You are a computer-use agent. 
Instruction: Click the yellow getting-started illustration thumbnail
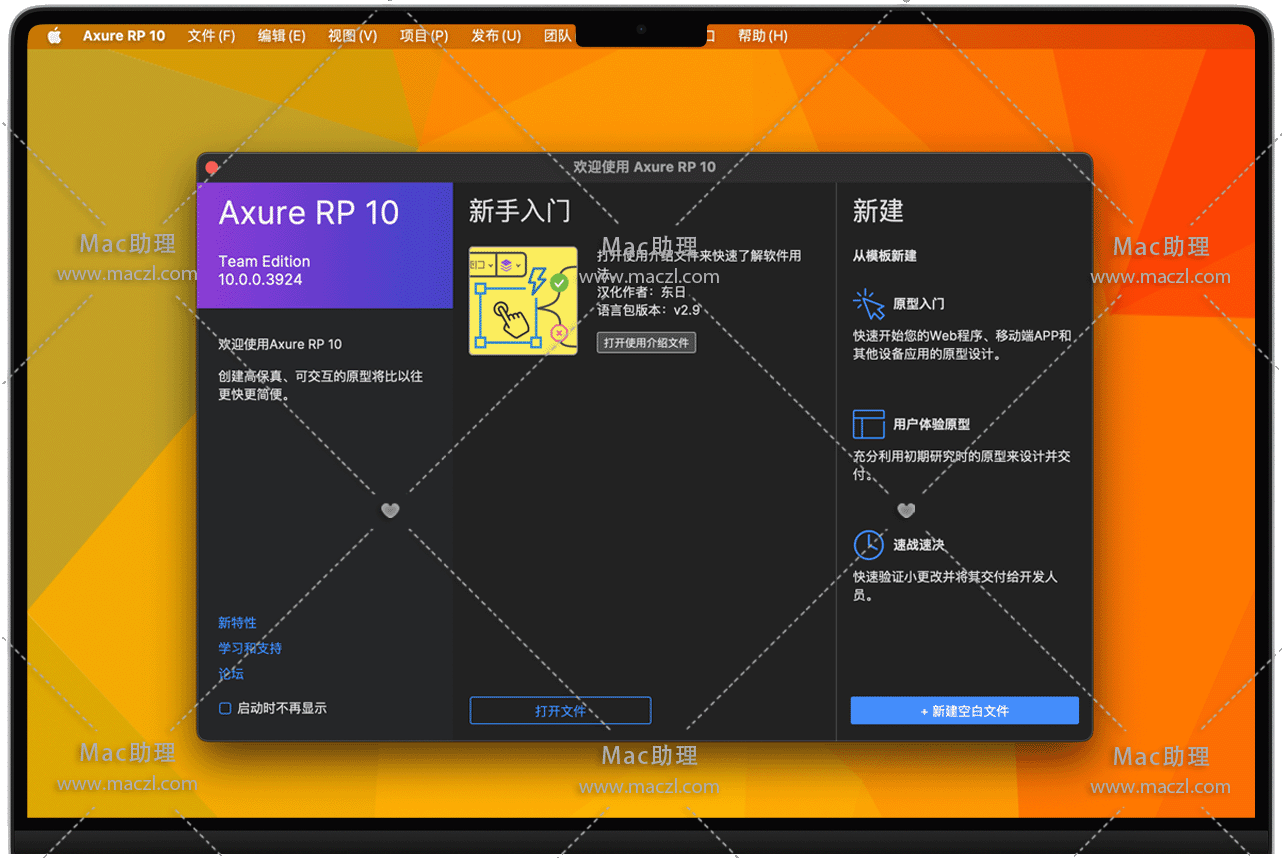tap(523, 301)
